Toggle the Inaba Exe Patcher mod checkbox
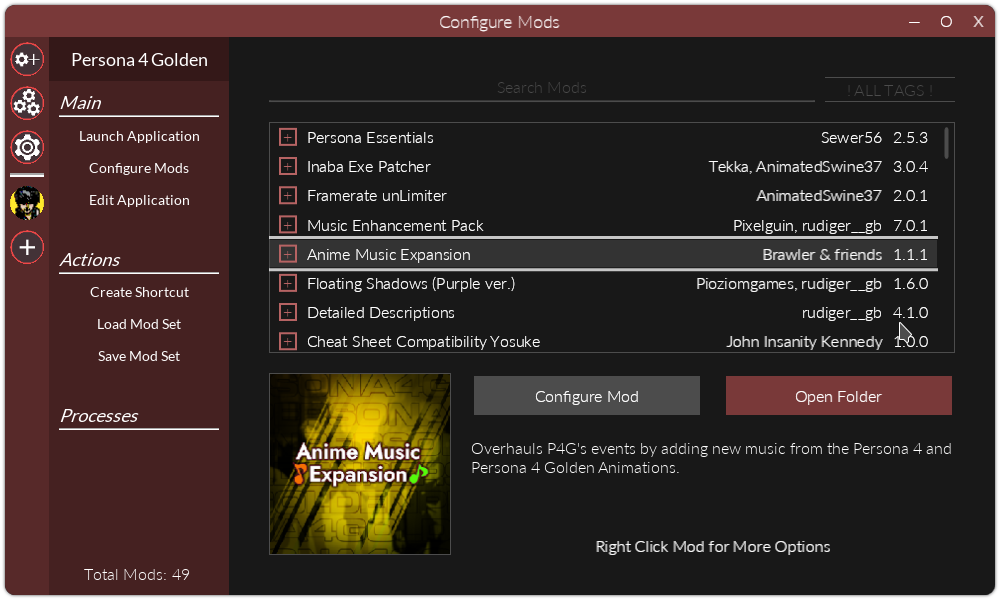 point(288,167)
